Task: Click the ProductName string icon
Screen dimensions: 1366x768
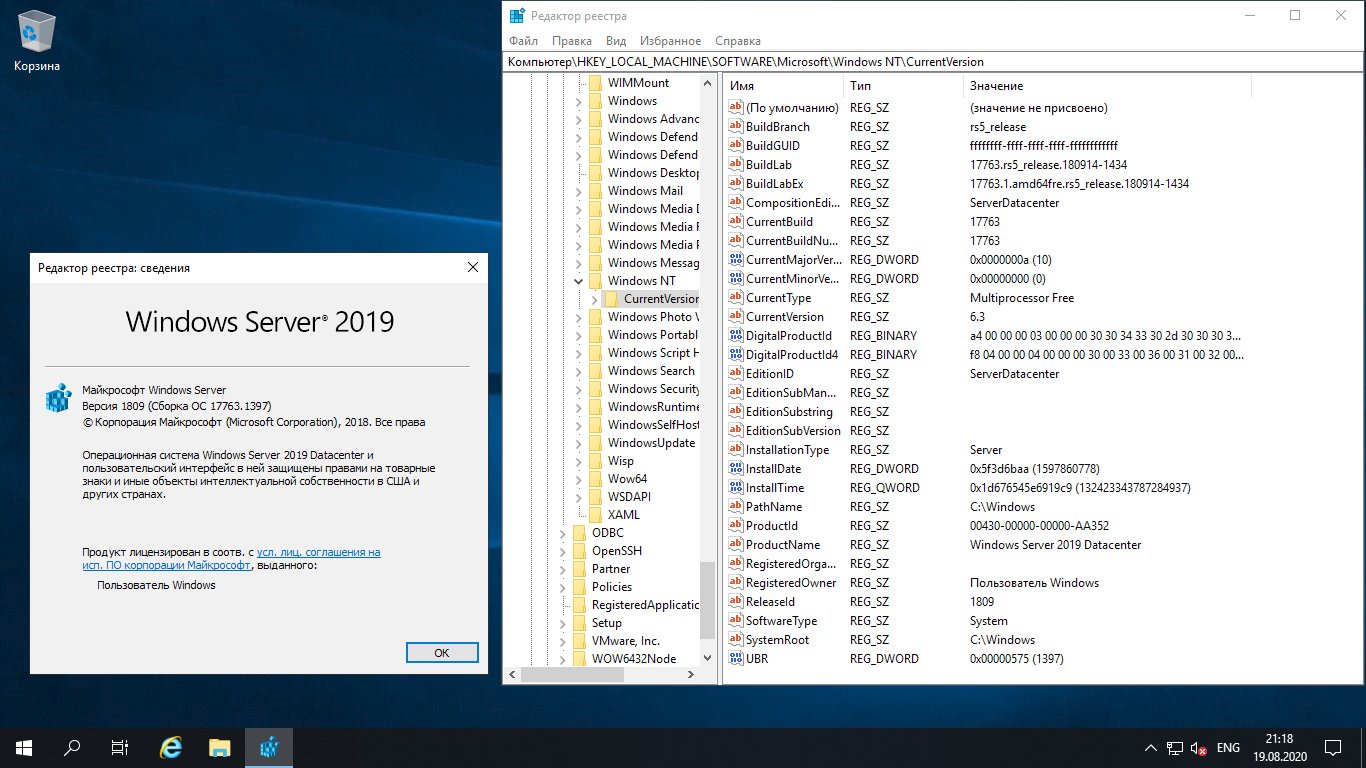Action: [736, 545]
